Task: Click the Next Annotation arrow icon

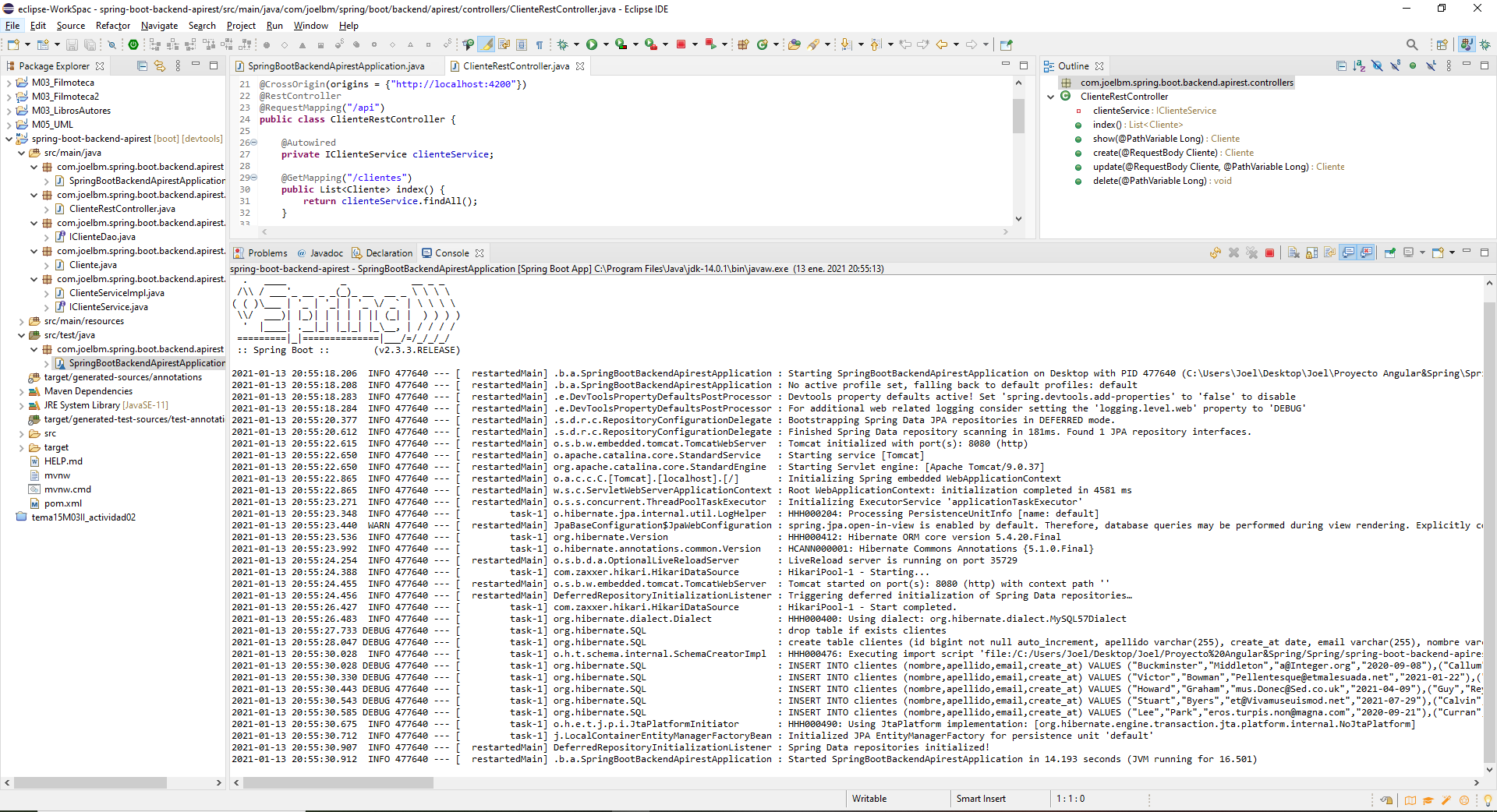Action: coord(846,44)
